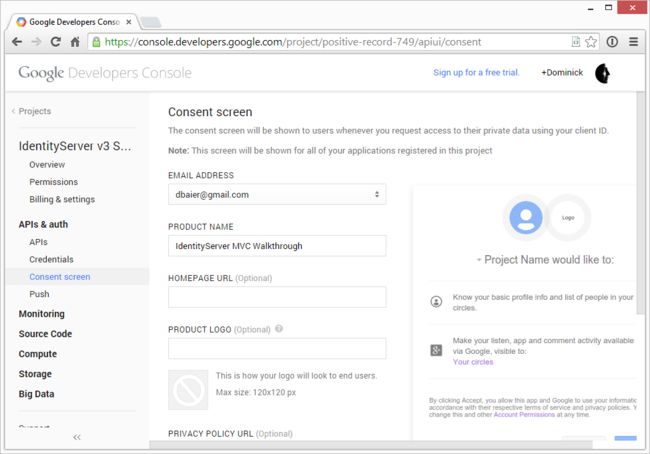Open the Email Address dropdown
Image resolution: width=650 pixels, height=454 pixels.
(277, 194)
